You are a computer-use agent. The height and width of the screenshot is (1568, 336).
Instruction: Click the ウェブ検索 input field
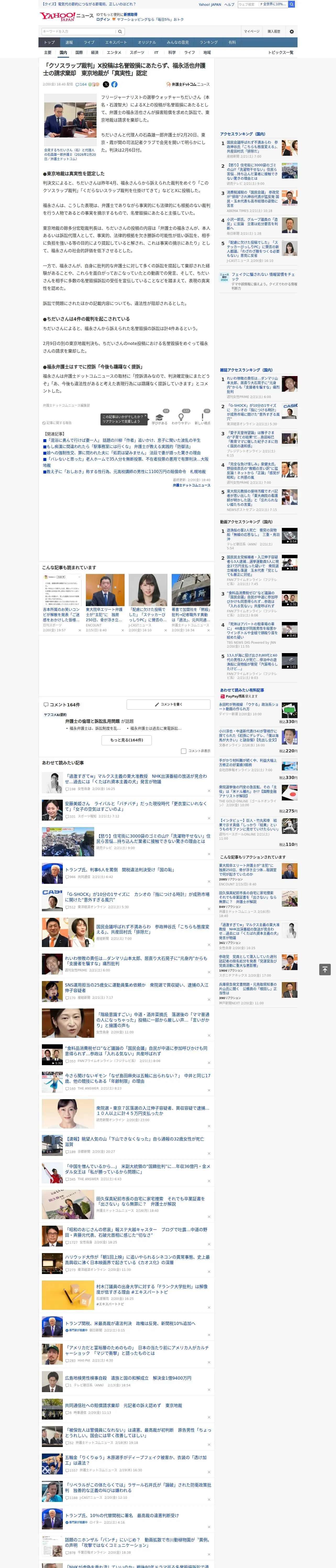(248, 4)
